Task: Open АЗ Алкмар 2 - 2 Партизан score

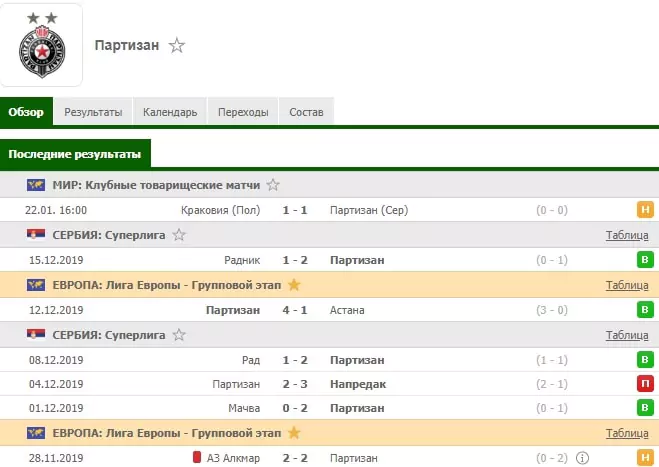Action: coord(295,458)
